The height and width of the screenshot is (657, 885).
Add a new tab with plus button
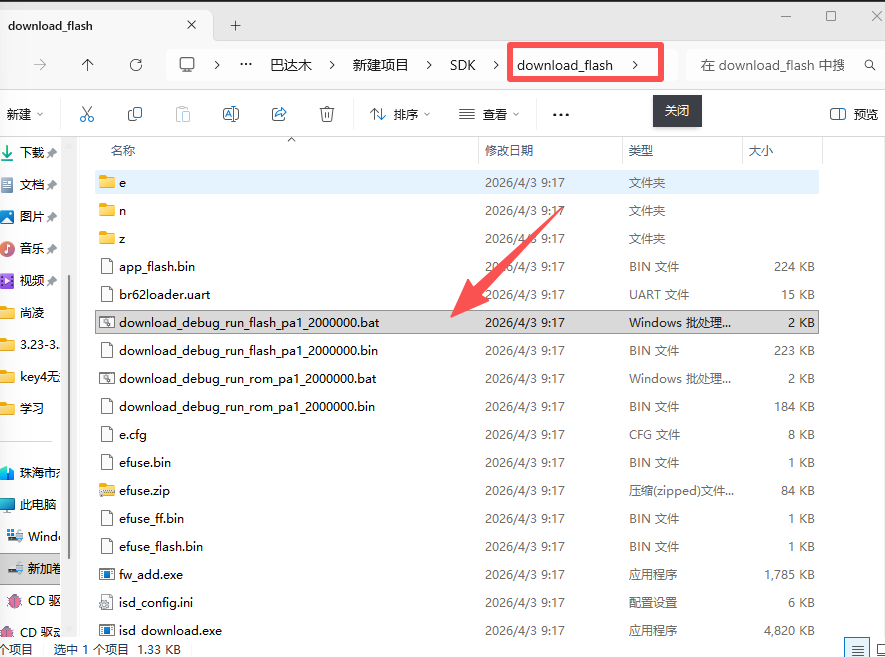(x=235, y=25)
